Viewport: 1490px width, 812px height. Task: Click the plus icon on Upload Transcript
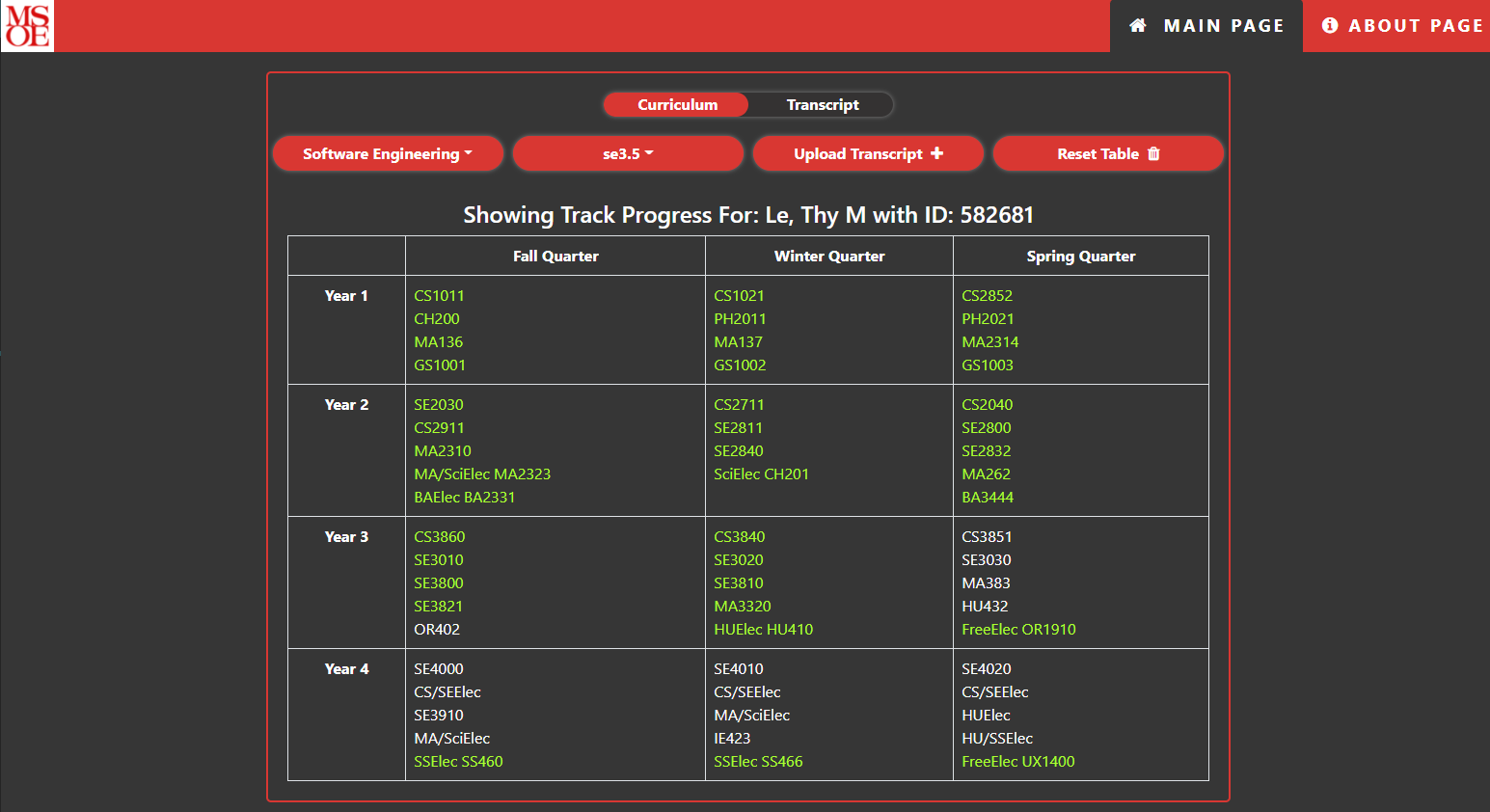(936, 153)
